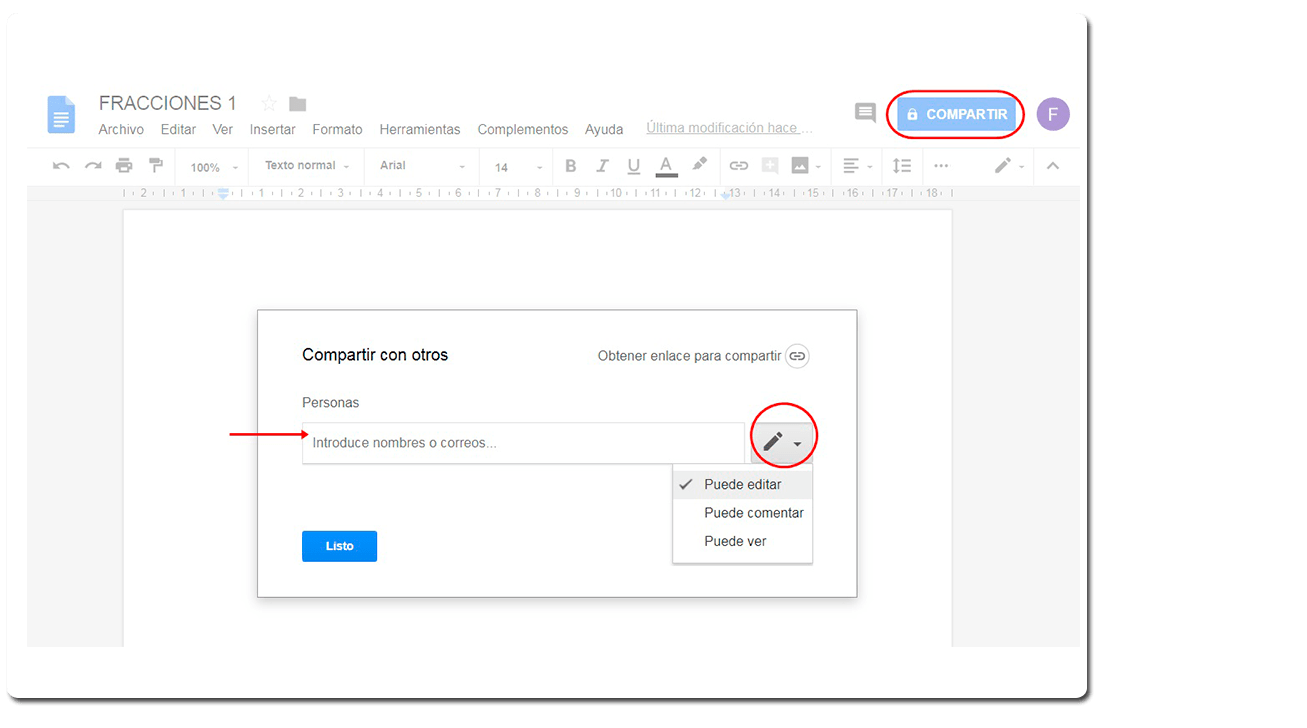Click the move to folder icon
This screenshot has height=728, width=1307.
pos(297,104)
